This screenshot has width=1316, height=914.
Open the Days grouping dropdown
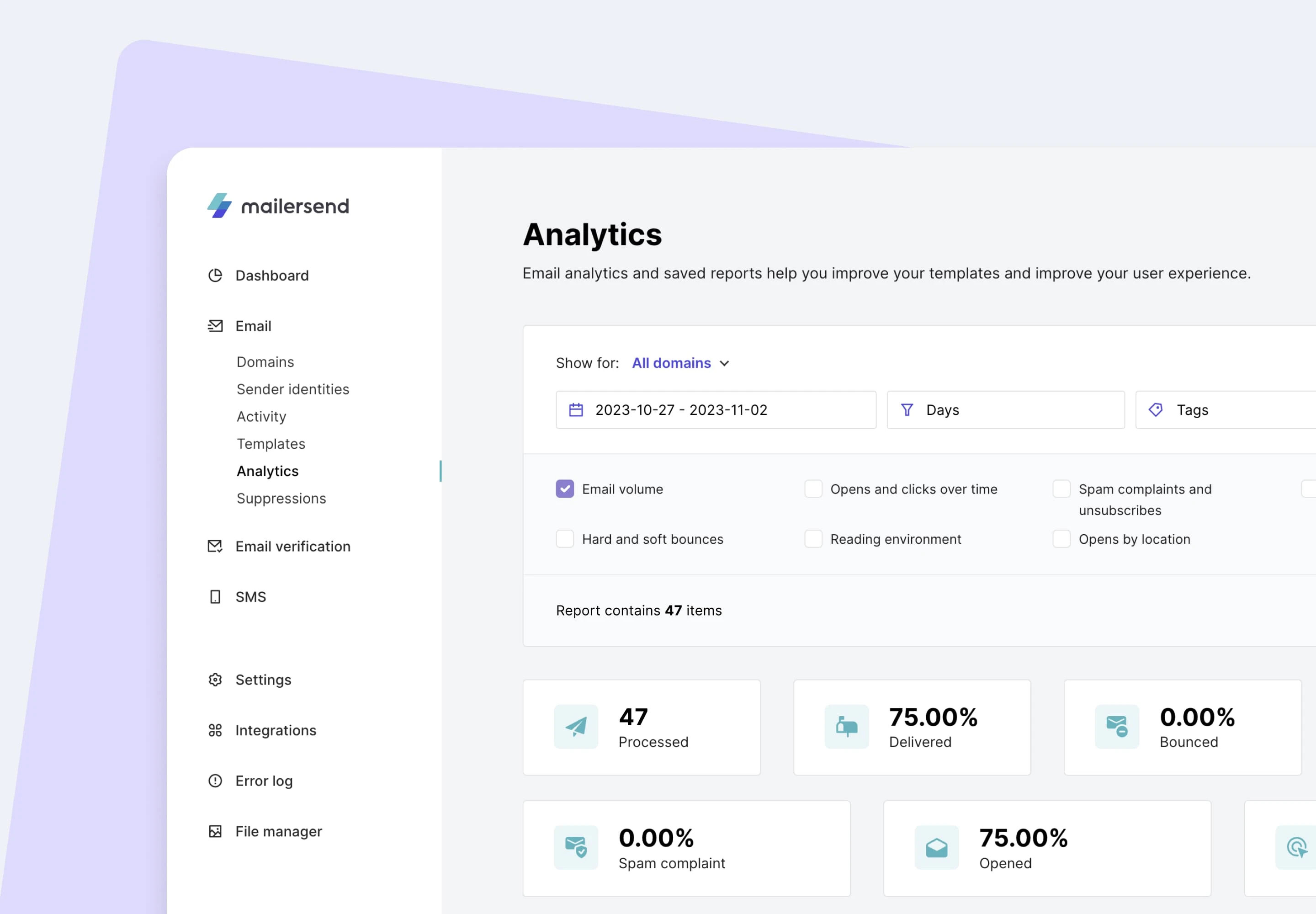(x=1006, y=410)
